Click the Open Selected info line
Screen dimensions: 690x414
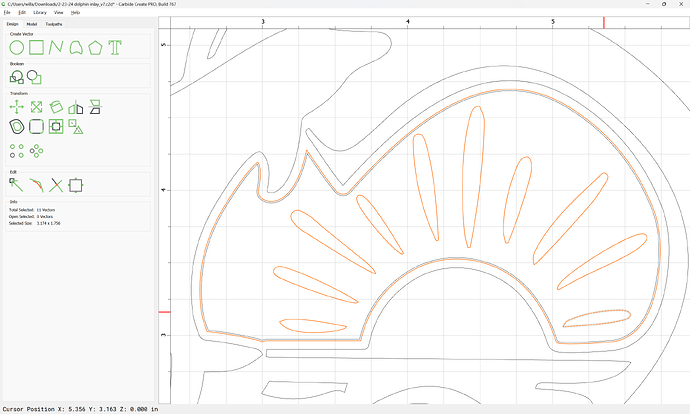click(x=31, y=216)
